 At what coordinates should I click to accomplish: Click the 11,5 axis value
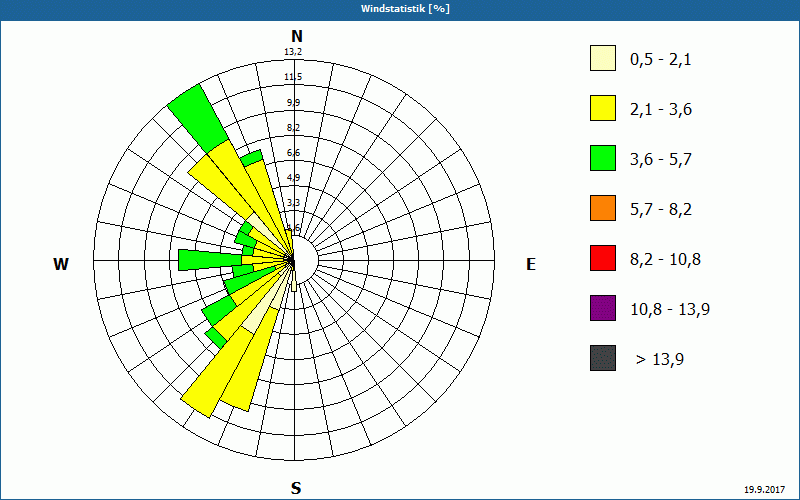[293, 77]
